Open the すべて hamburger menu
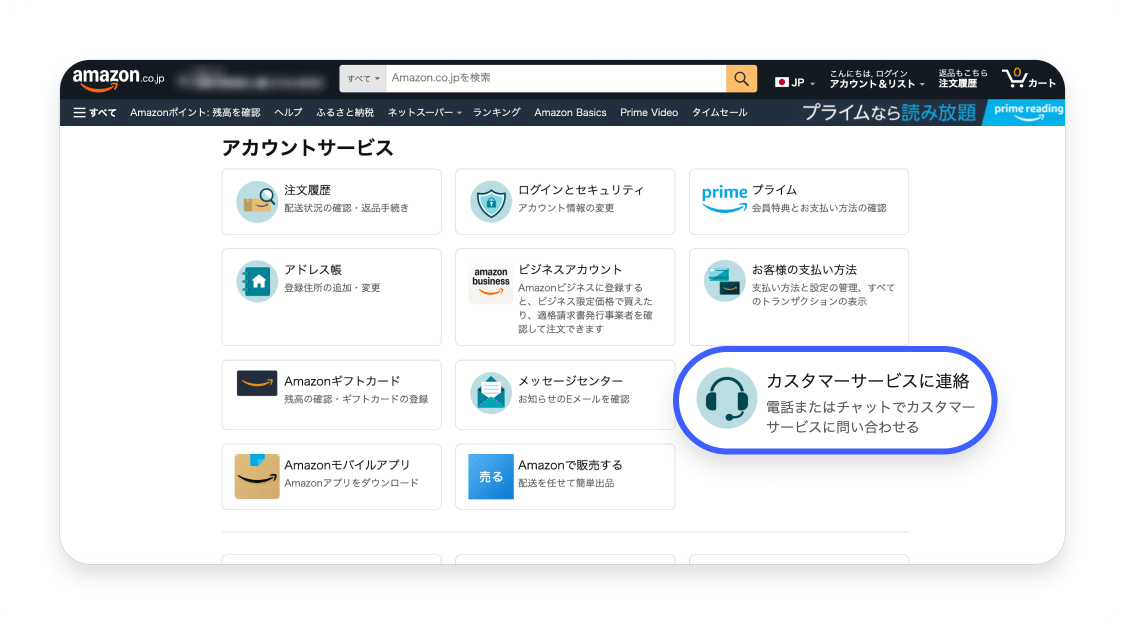 [x=95, y=113]
